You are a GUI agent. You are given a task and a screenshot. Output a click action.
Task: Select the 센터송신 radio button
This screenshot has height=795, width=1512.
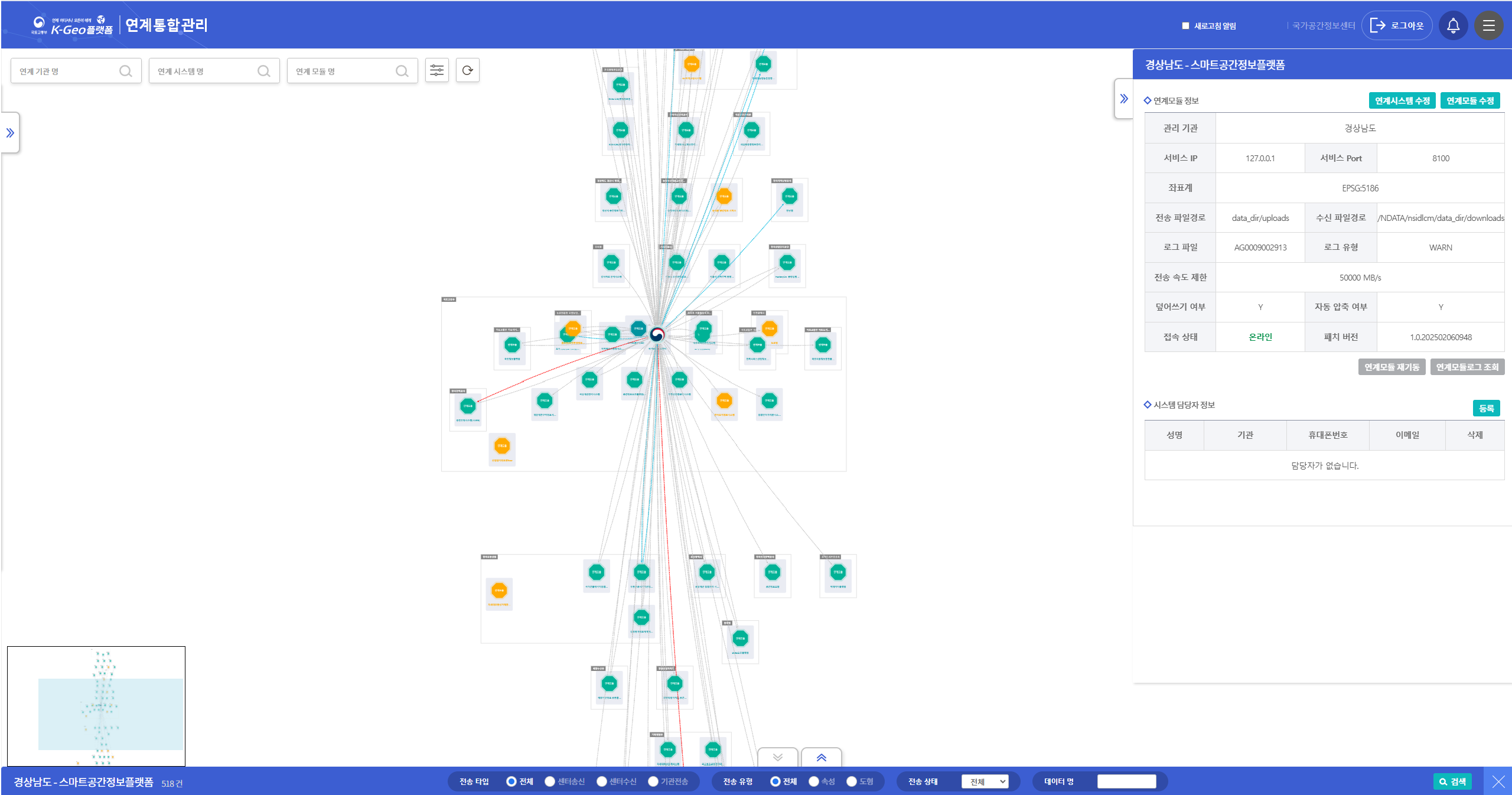[549, 781]
